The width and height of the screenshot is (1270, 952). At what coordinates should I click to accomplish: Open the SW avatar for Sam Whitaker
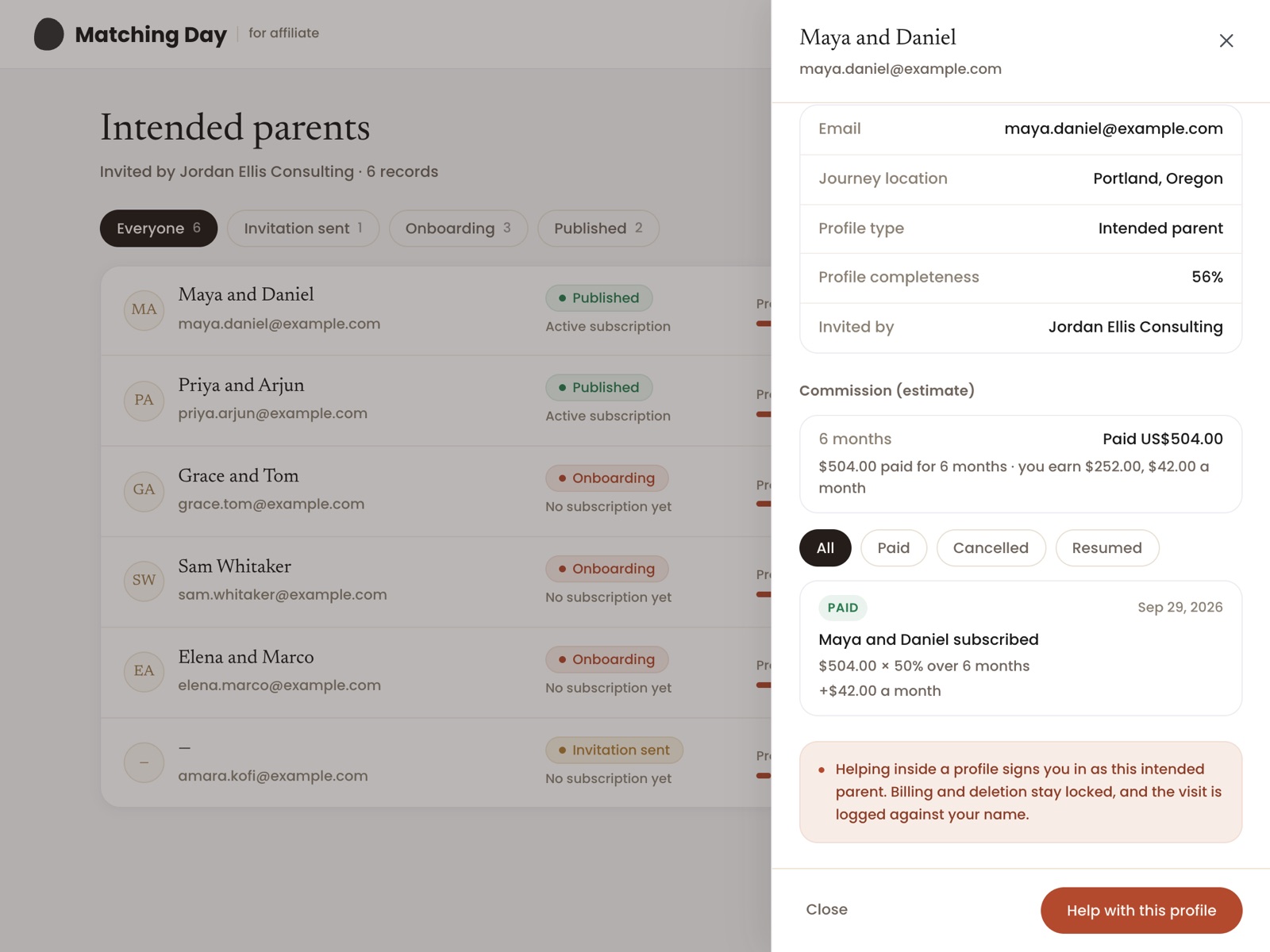144,581
